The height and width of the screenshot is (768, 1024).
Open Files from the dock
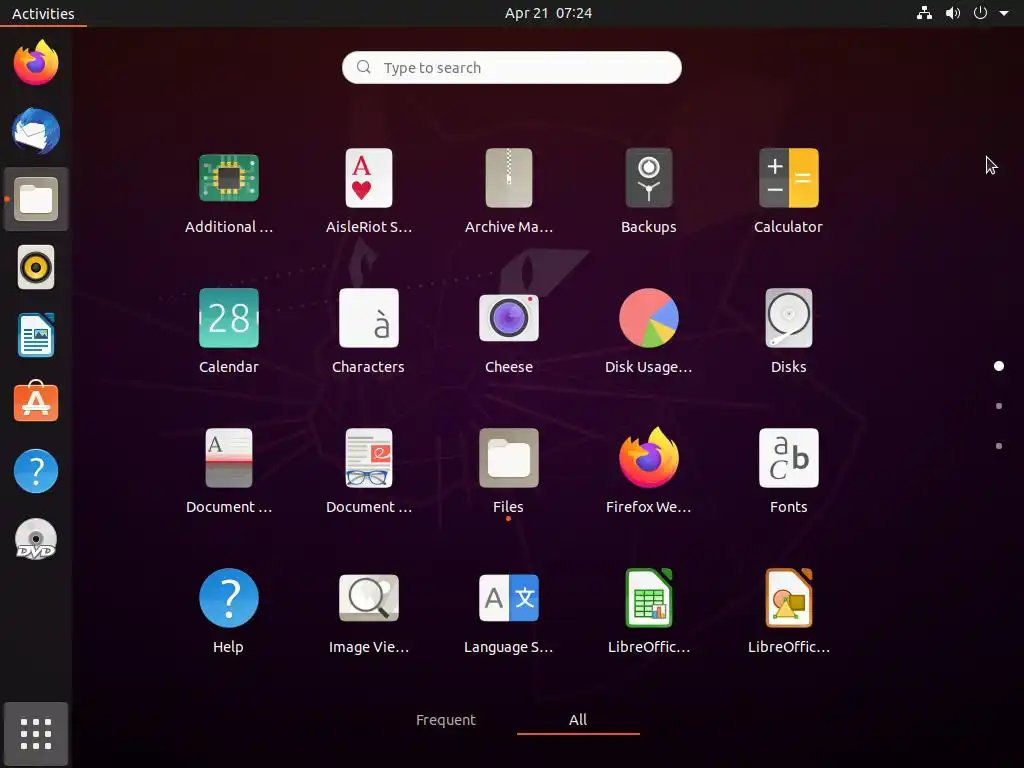36,199
